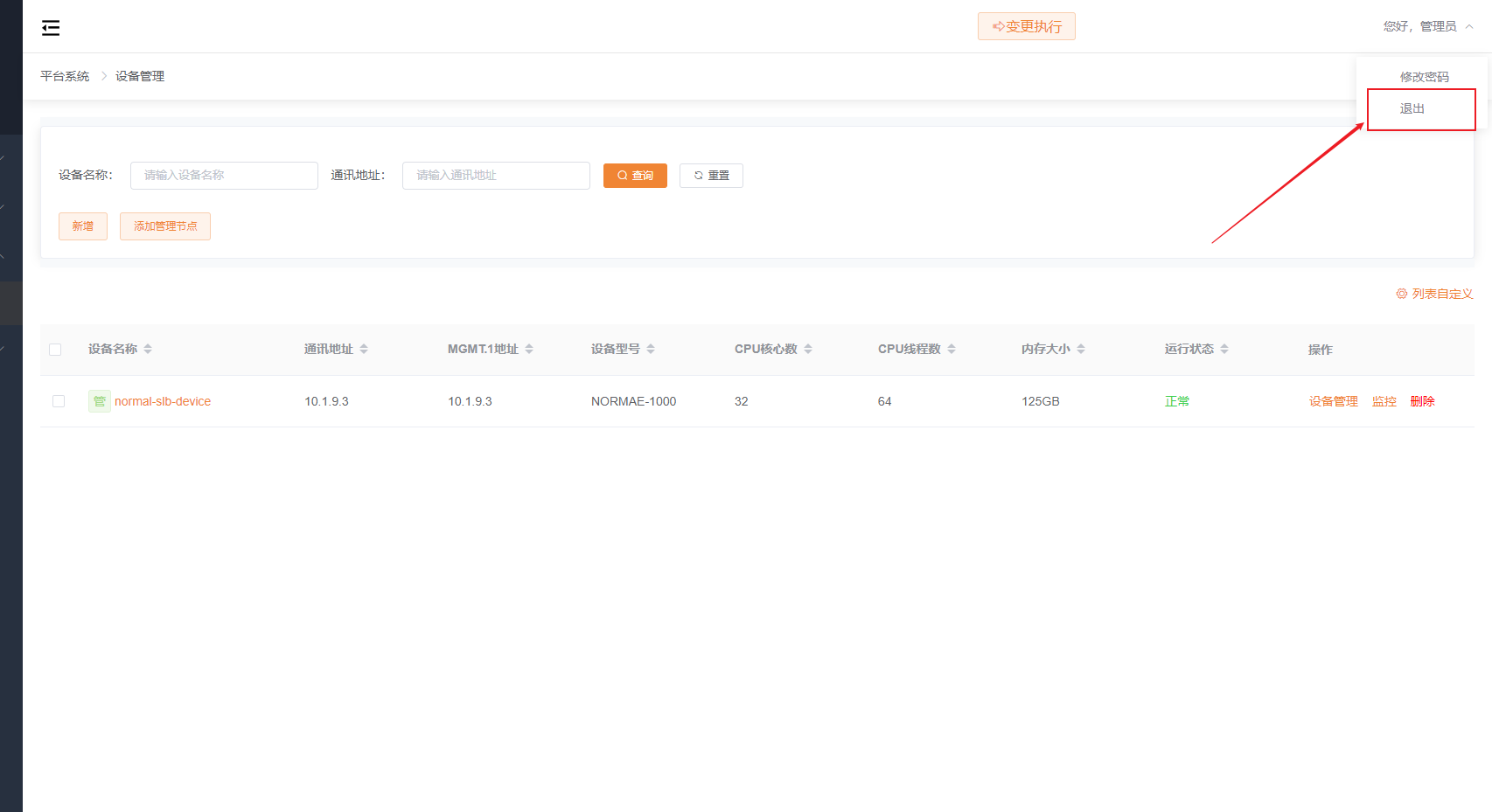
Task: Choose 退出 to log out
Action: click(1412, 108)
